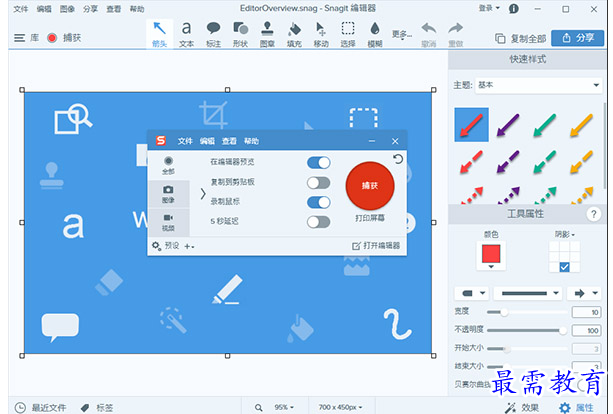Image resolution: width=613 pixels, height=414 pixels.
Task: Click Copy All (复制全部) button
Action: tap(520, 38)
